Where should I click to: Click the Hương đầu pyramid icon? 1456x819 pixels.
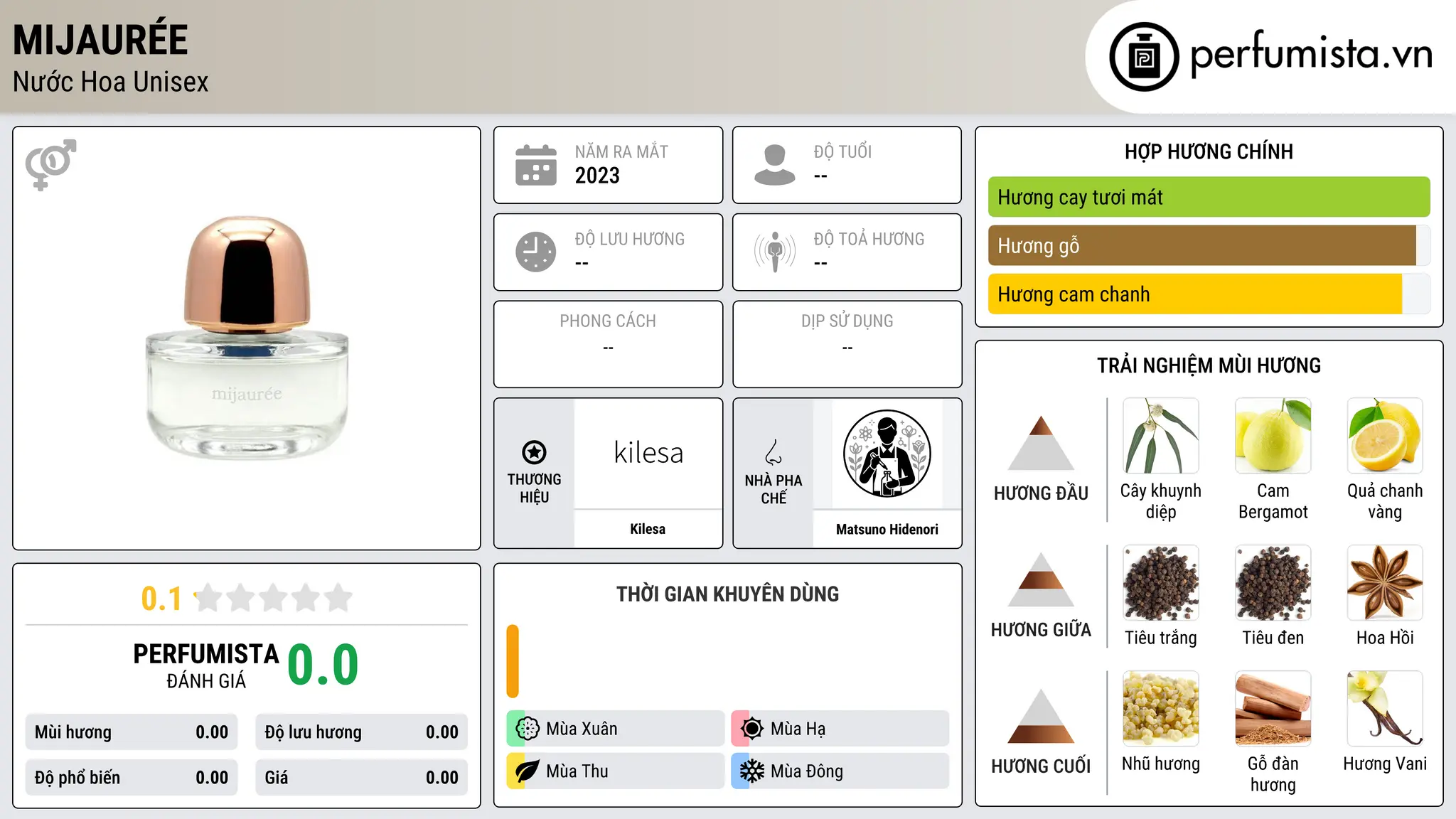point(1041,442)
